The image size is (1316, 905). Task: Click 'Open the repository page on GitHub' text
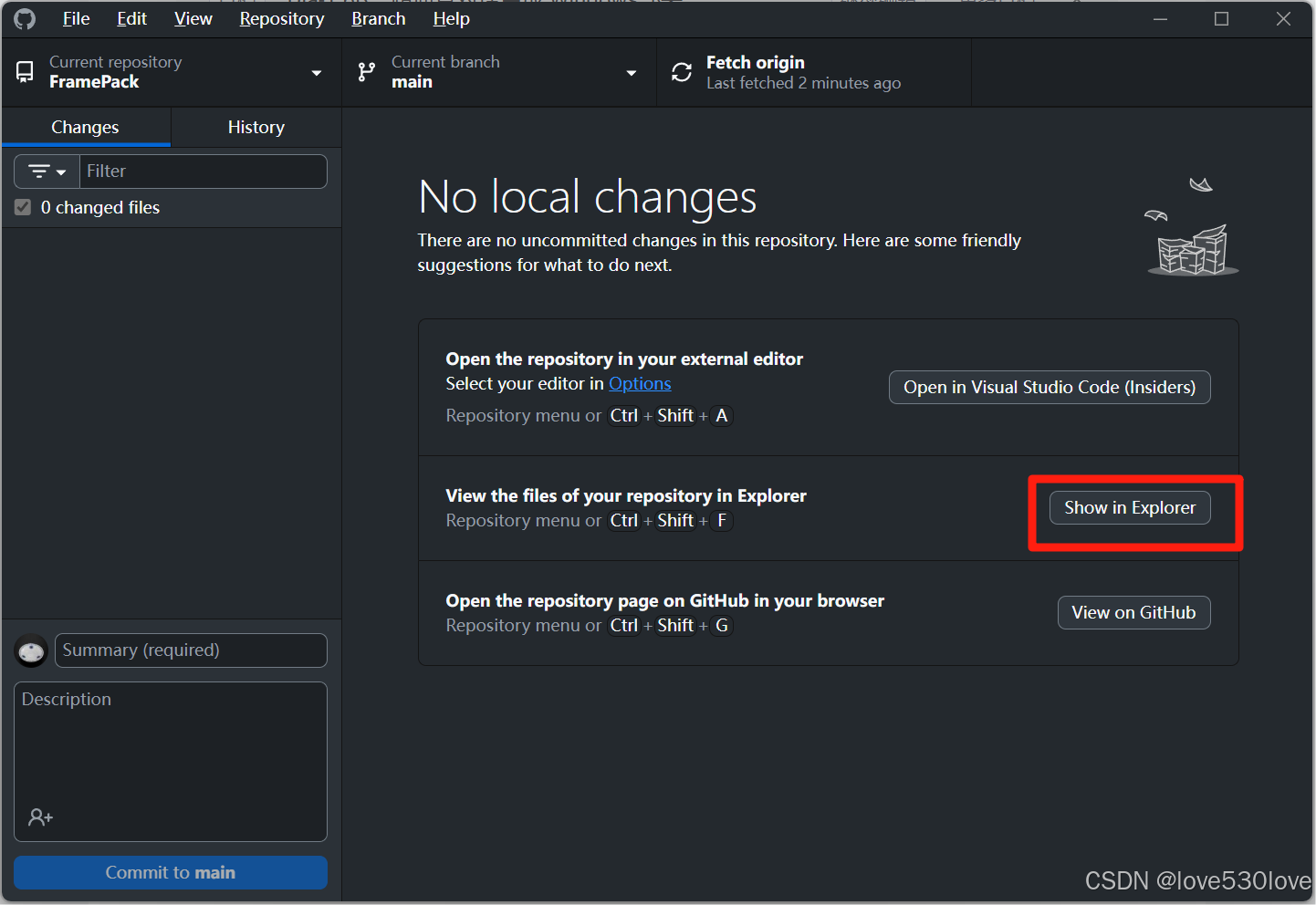pos(664,600)
